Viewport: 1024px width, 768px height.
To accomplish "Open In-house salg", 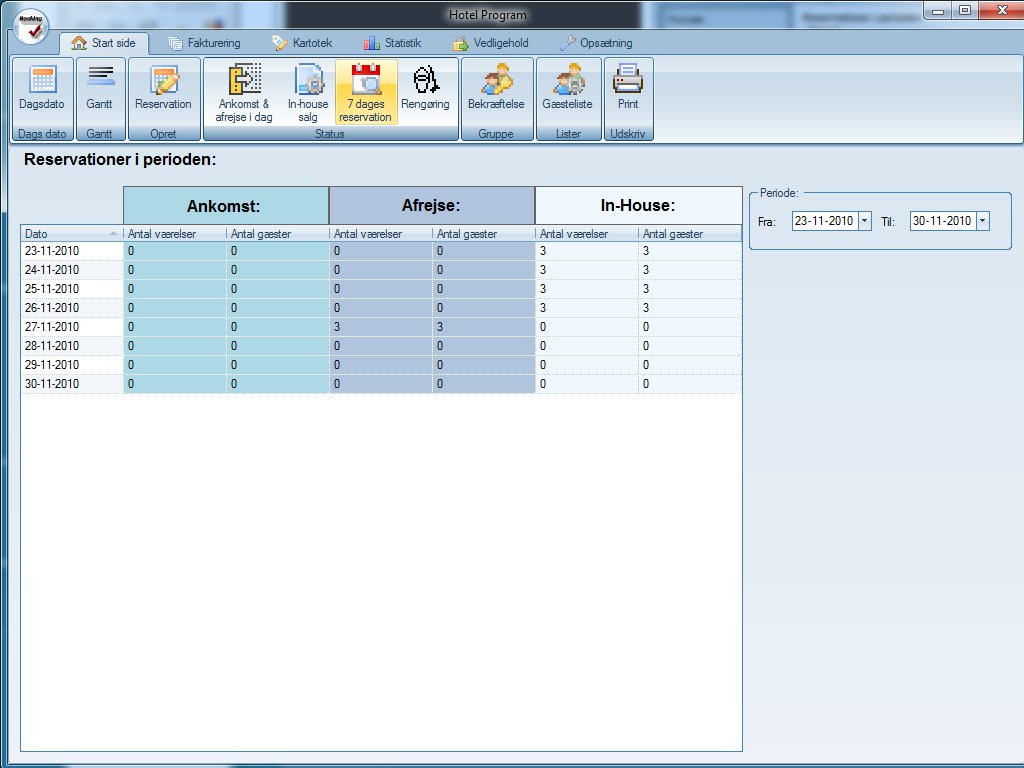I will click(x=308, y=92).
